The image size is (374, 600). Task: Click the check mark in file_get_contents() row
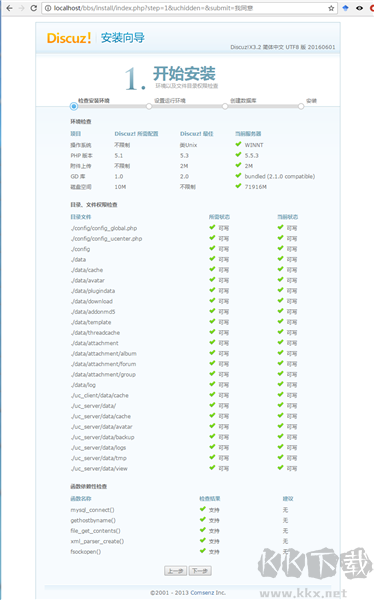click(x=203, y=530)
